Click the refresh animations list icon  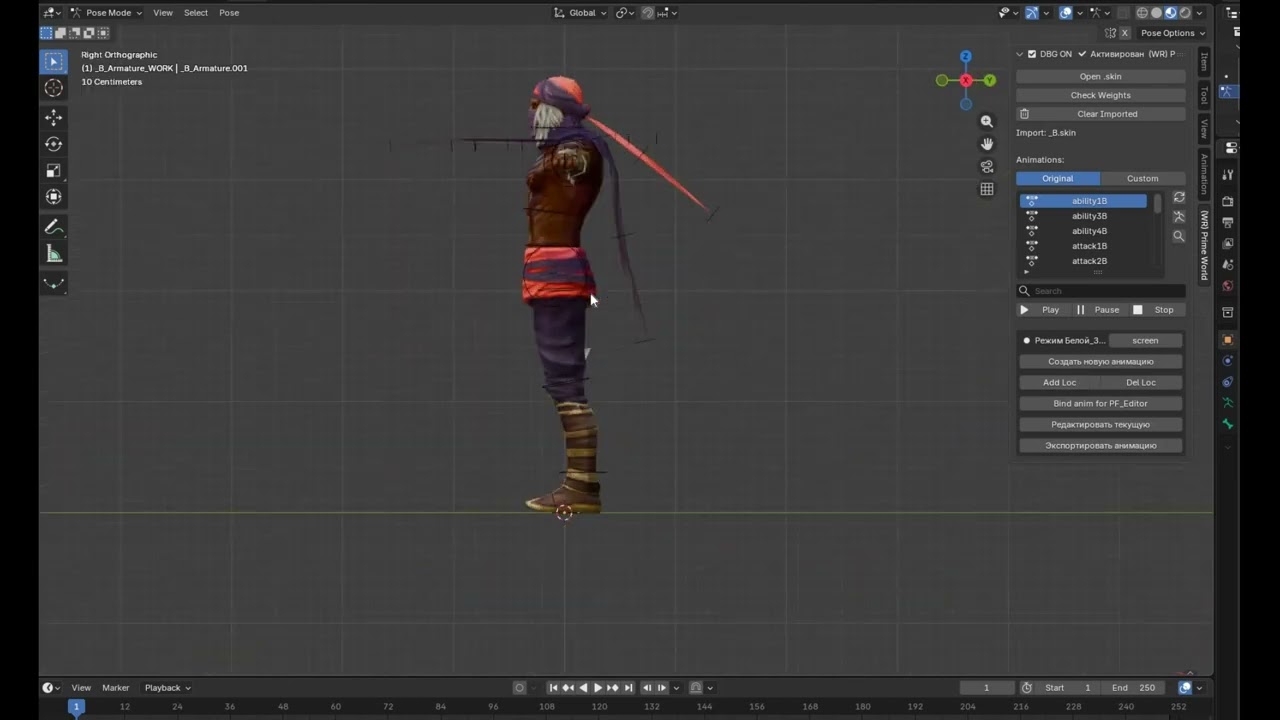(x=1179, y=197)
